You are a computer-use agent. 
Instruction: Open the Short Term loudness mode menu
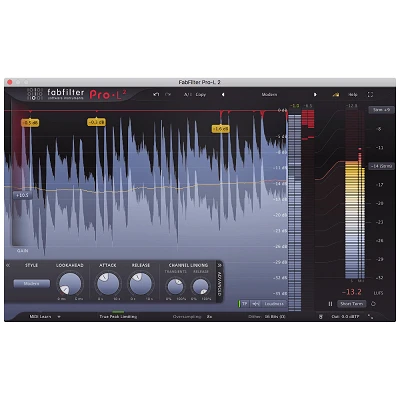pos(351,304)
